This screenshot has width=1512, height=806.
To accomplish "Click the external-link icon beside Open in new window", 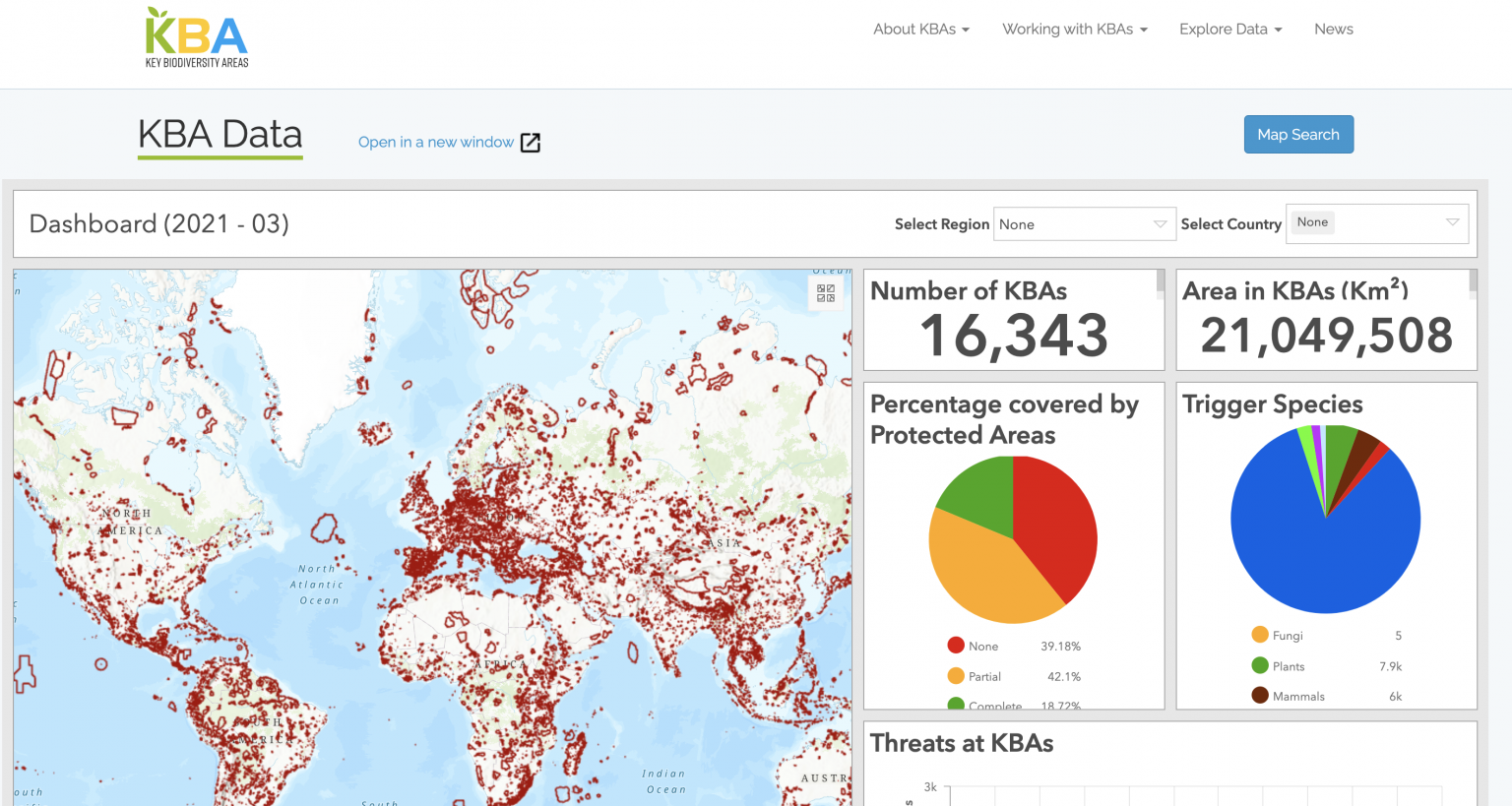I will point(531,143).
